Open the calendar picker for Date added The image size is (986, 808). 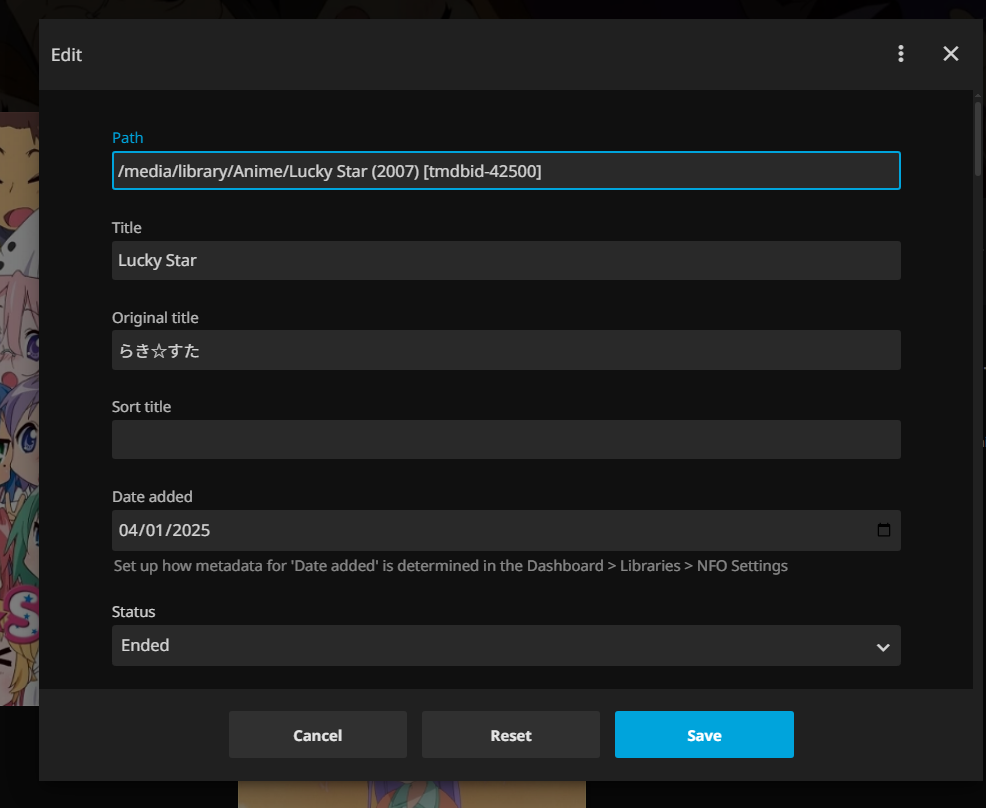tap(883, 530)
